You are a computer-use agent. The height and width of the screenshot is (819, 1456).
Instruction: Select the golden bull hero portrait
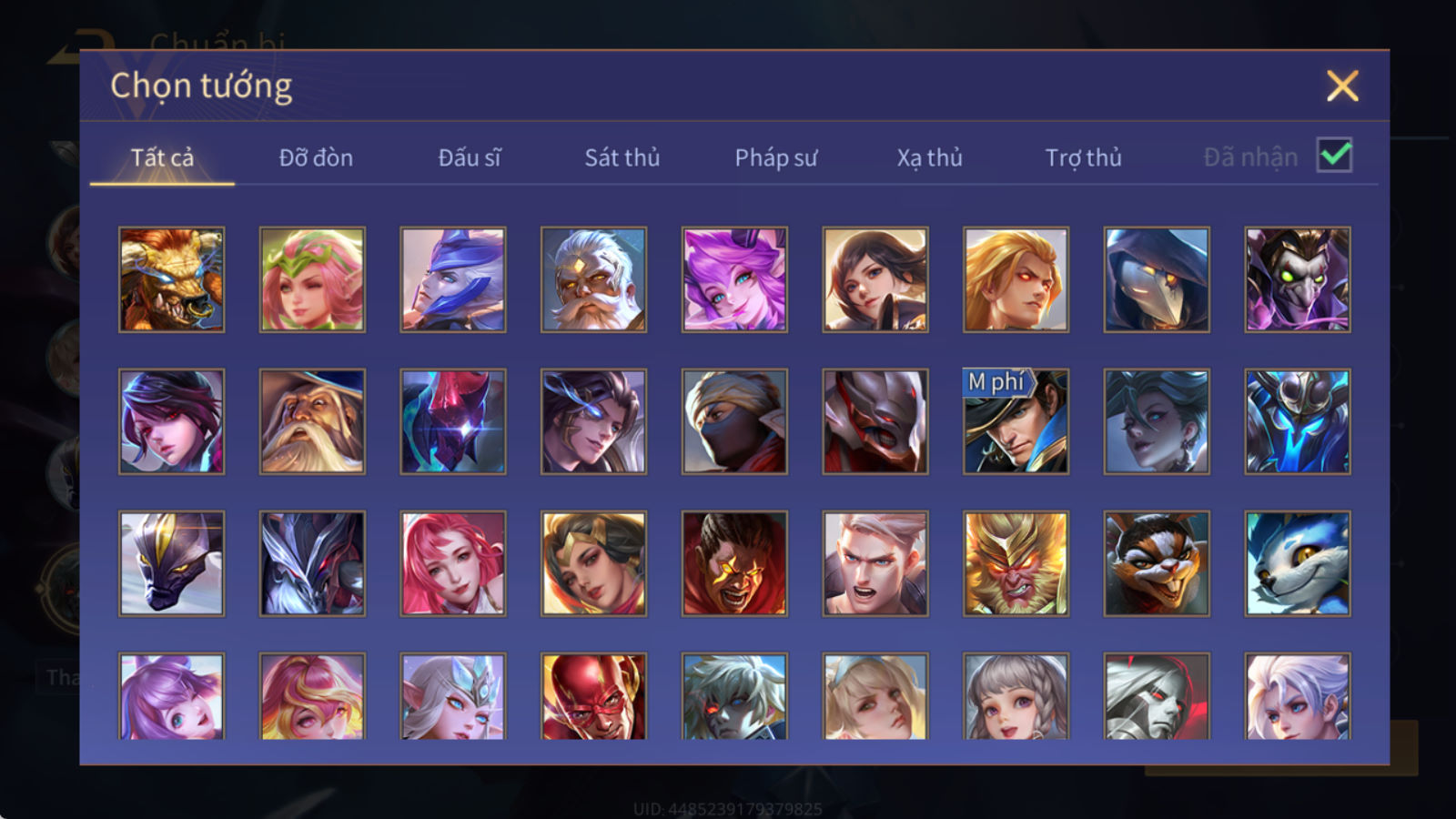pos(172,279)
